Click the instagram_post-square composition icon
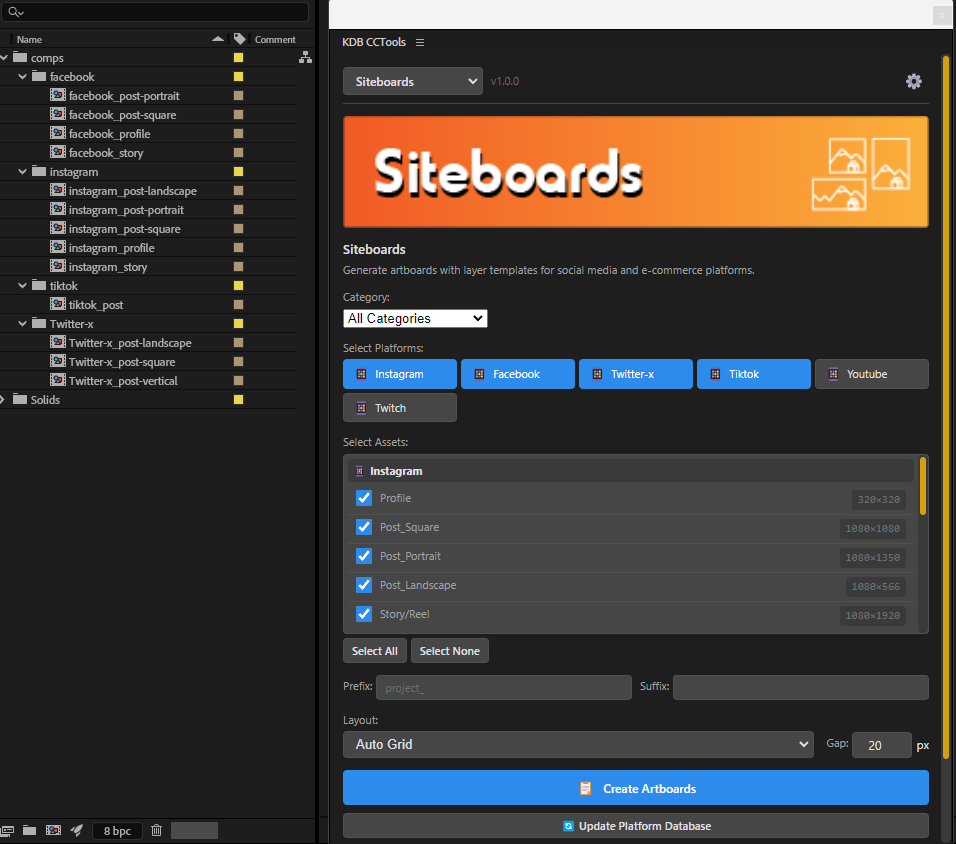956x844 pixels. pyautogui.click(x=58, y=229)
